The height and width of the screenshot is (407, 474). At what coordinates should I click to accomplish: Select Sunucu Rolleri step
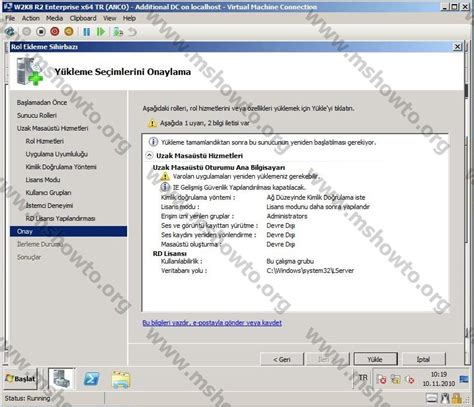pos(37,115)
